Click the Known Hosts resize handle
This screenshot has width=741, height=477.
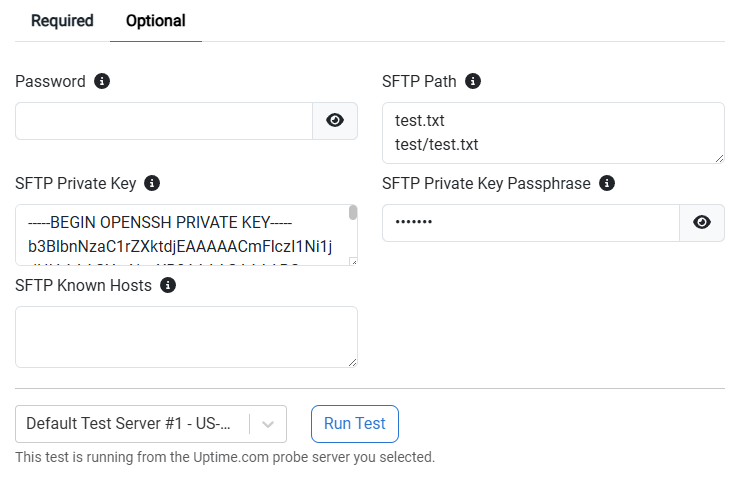[x=353, y=363]
